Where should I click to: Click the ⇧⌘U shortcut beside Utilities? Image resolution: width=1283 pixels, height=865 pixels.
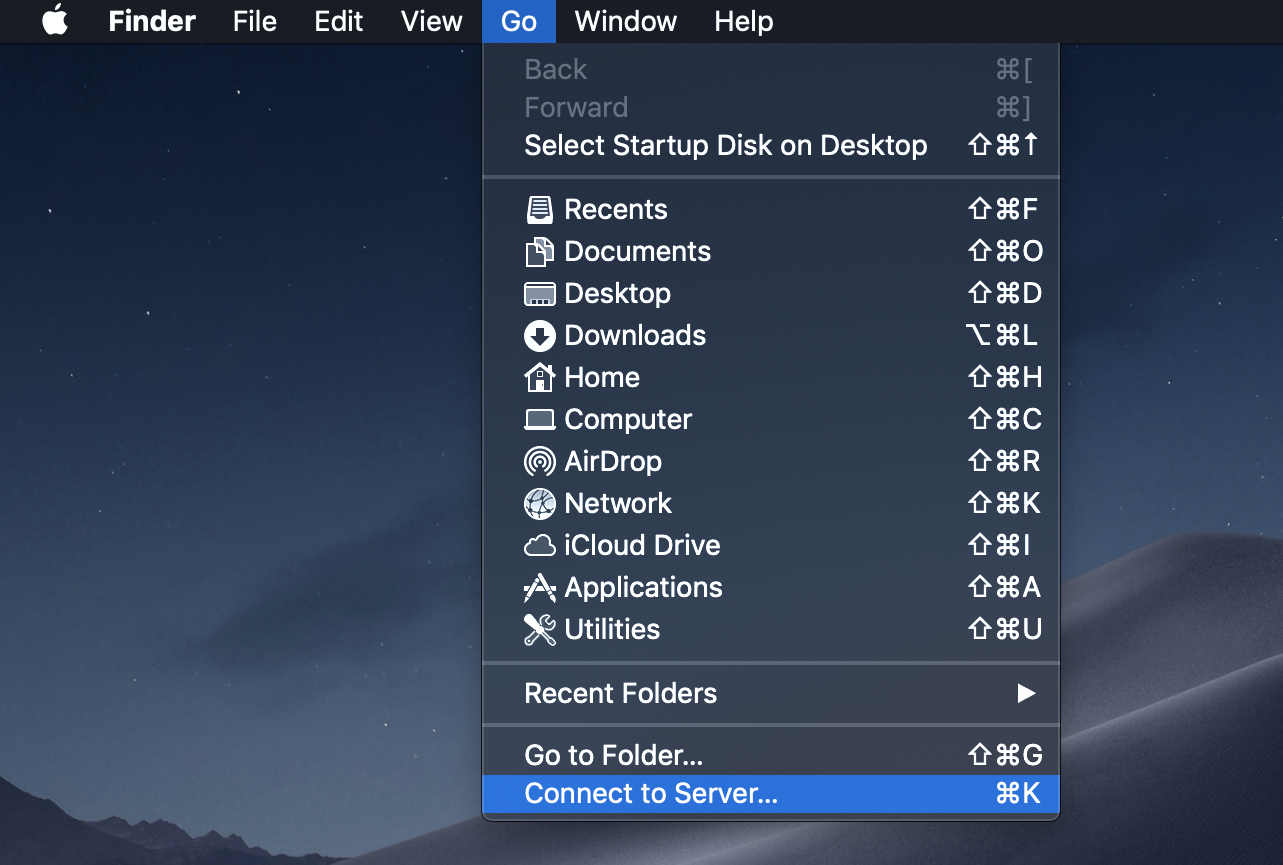(1005, 629)
